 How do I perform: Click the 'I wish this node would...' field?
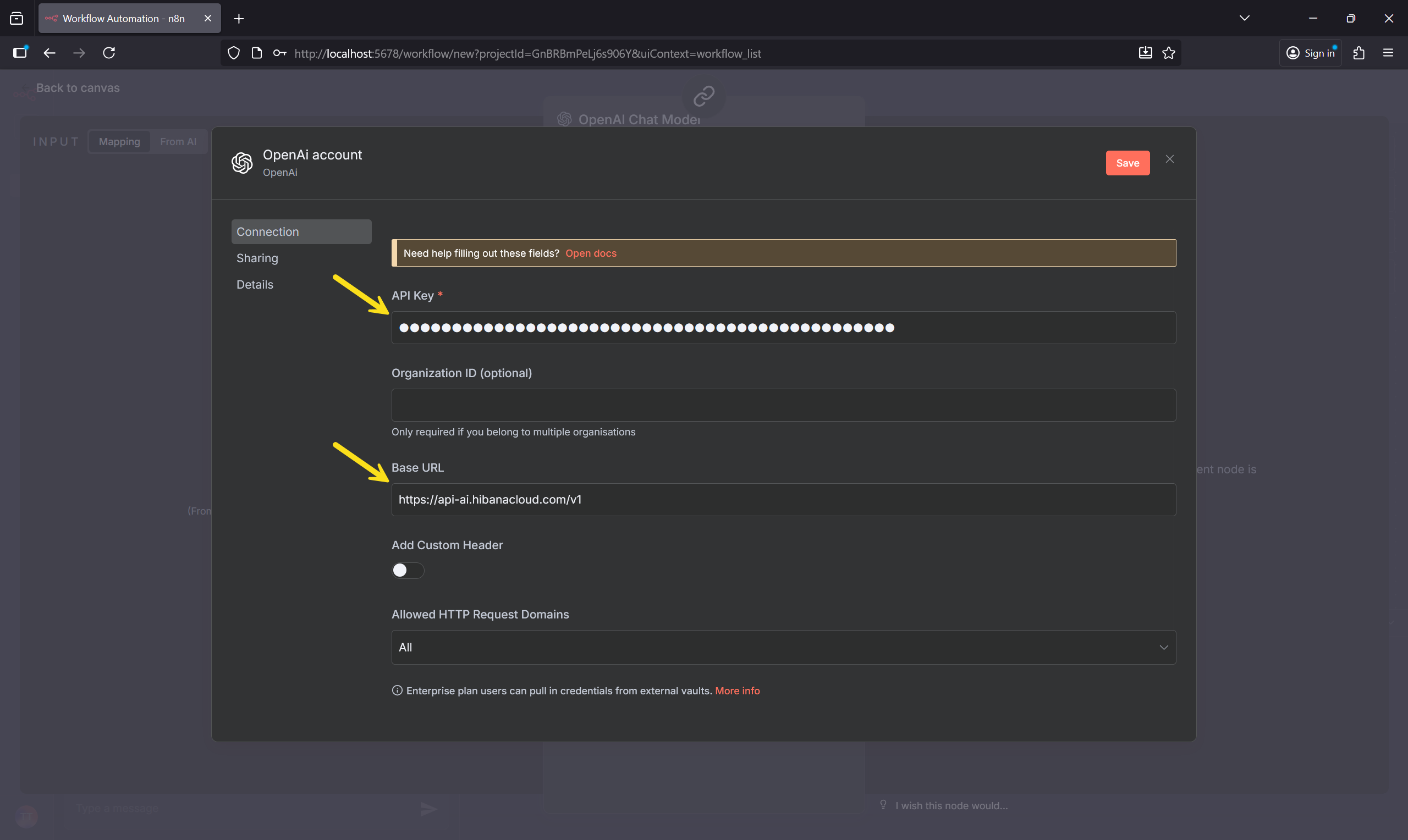[x=951, y=805]
